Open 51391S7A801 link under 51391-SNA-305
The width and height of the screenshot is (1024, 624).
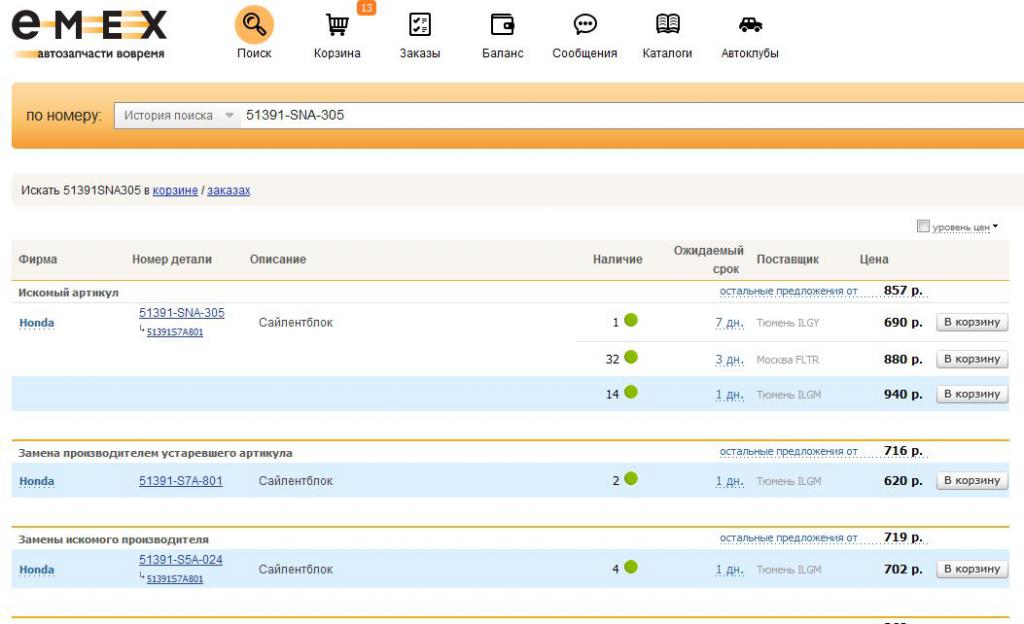pos(175,332)
